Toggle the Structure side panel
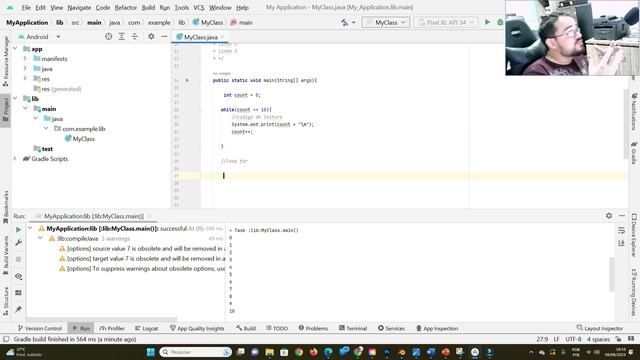This screenshot has width=640, height=360. point(6,301)
